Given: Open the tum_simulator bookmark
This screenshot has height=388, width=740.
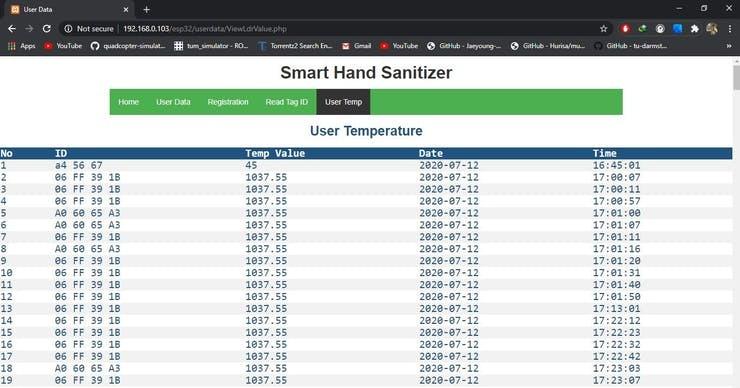Looking at the screenshot, I should coord(211,46).
